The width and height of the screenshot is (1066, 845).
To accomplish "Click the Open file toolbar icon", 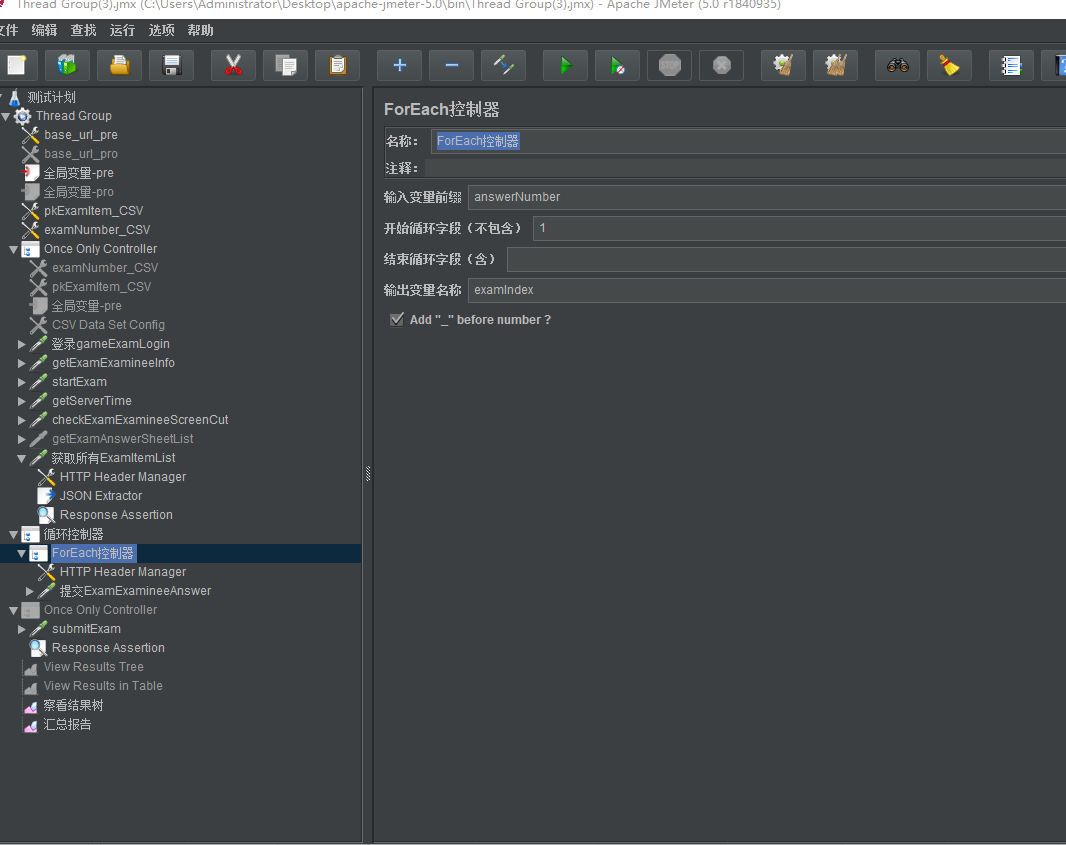I will tap(120, 65).
